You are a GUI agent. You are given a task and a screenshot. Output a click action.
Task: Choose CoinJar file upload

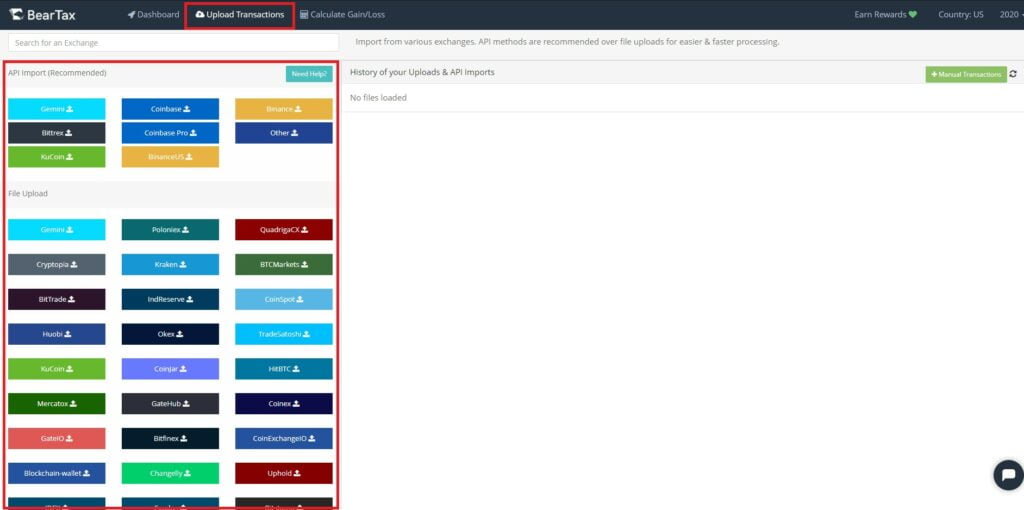[x=170, y=369]
